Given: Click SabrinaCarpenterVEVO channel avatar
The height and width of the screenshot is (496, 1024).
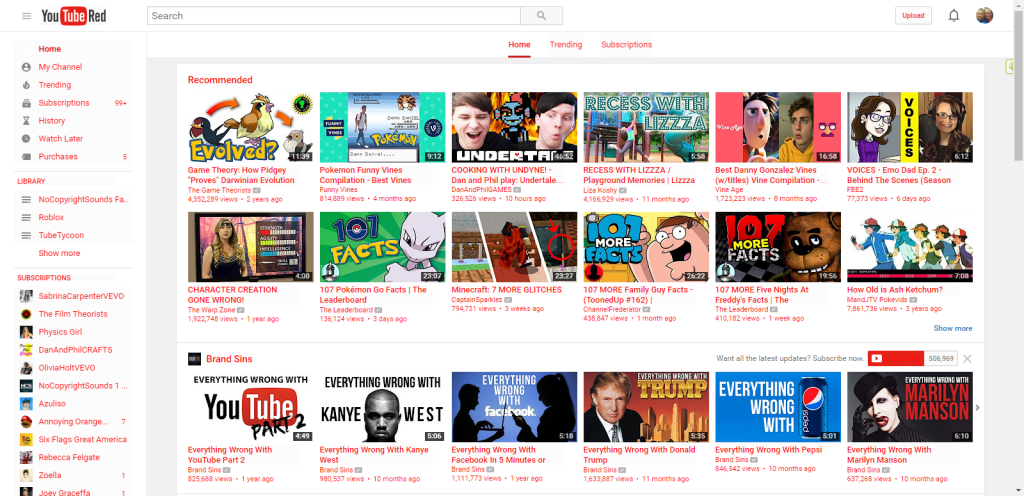Looking at the screenshot, I should click(x=26, y=296).
